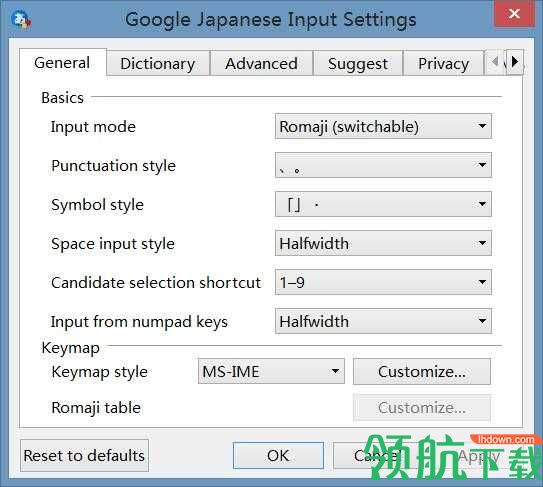Open the Keymap style MS-IME dropdown
The image size is (543, 487).
(271, 372)
